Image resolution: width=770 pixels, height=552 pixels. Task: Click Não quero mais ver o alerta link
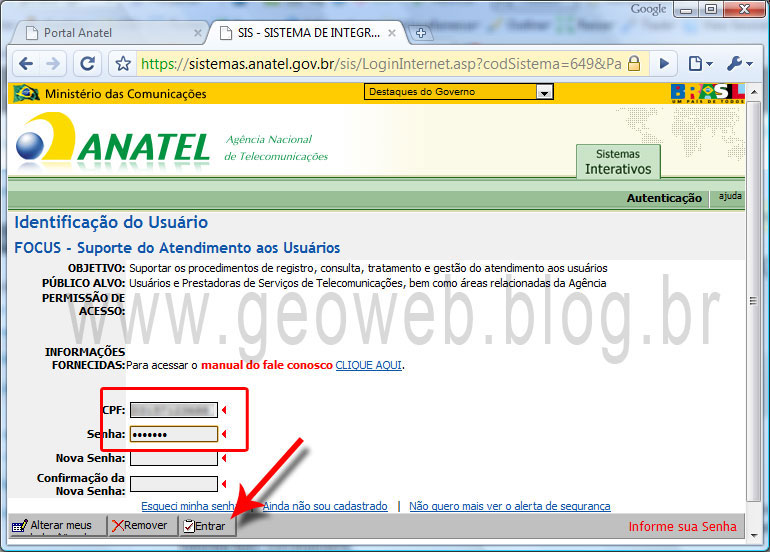[x=510, y=506]
